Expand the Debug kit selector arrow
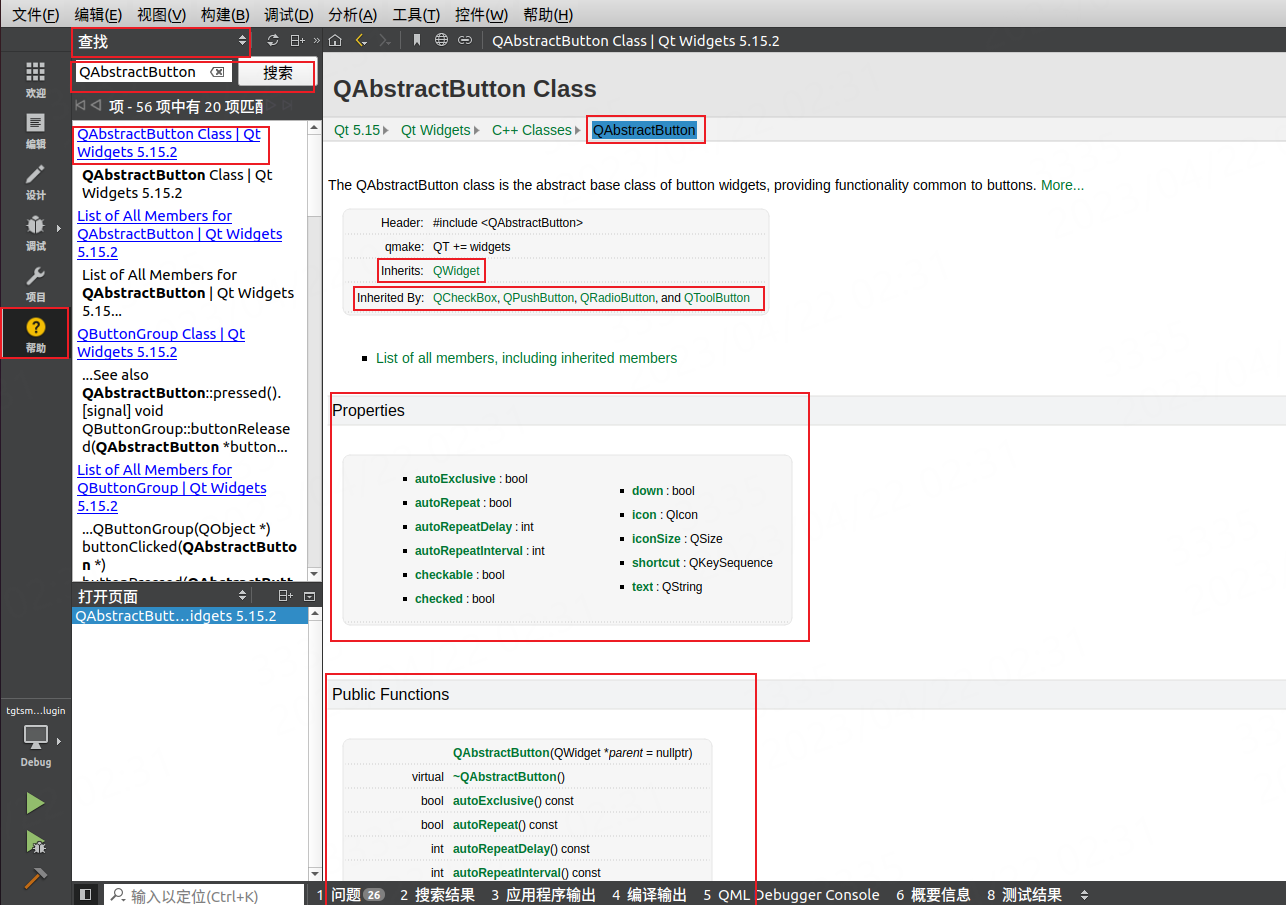 coord(59,741)
